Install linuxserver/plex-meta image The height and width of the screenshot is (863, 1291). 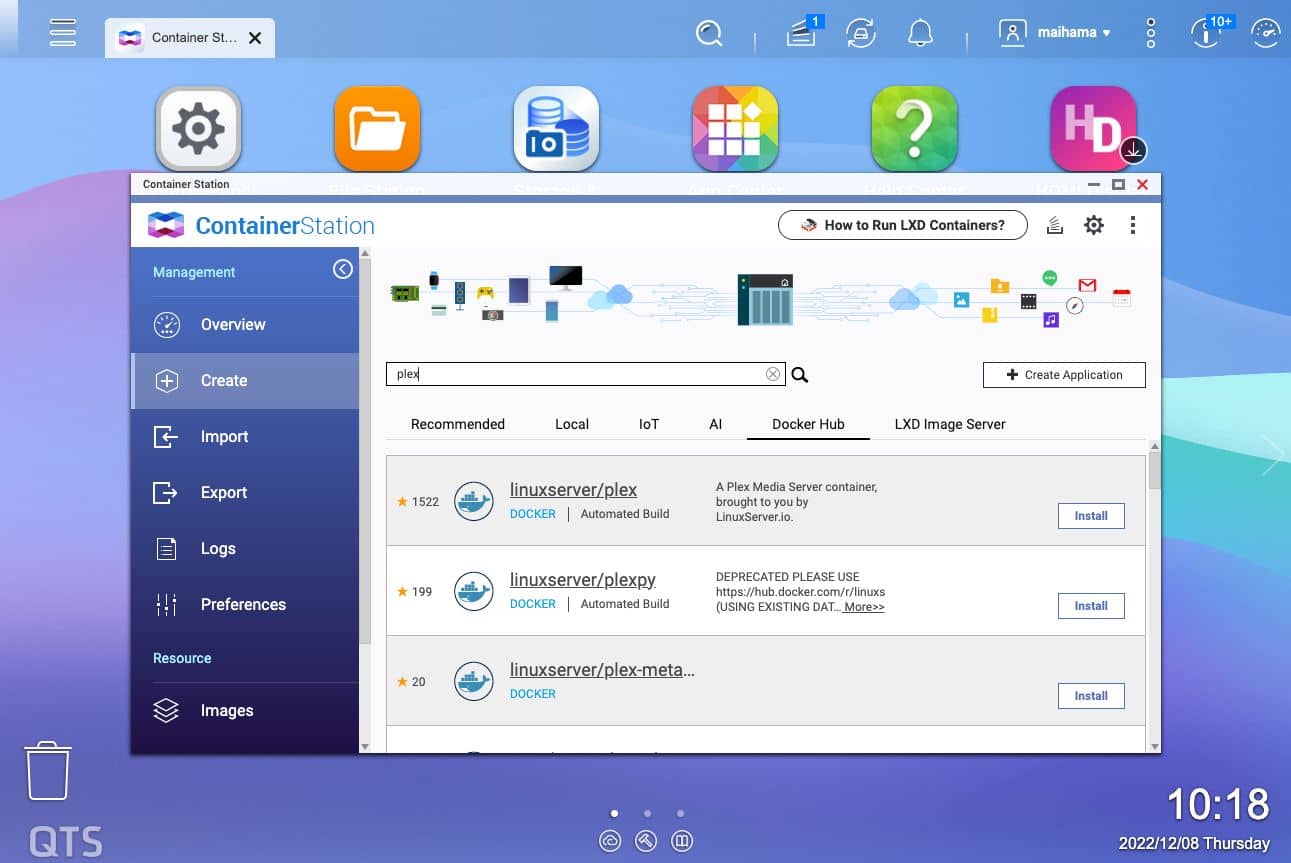point(1091,696)
